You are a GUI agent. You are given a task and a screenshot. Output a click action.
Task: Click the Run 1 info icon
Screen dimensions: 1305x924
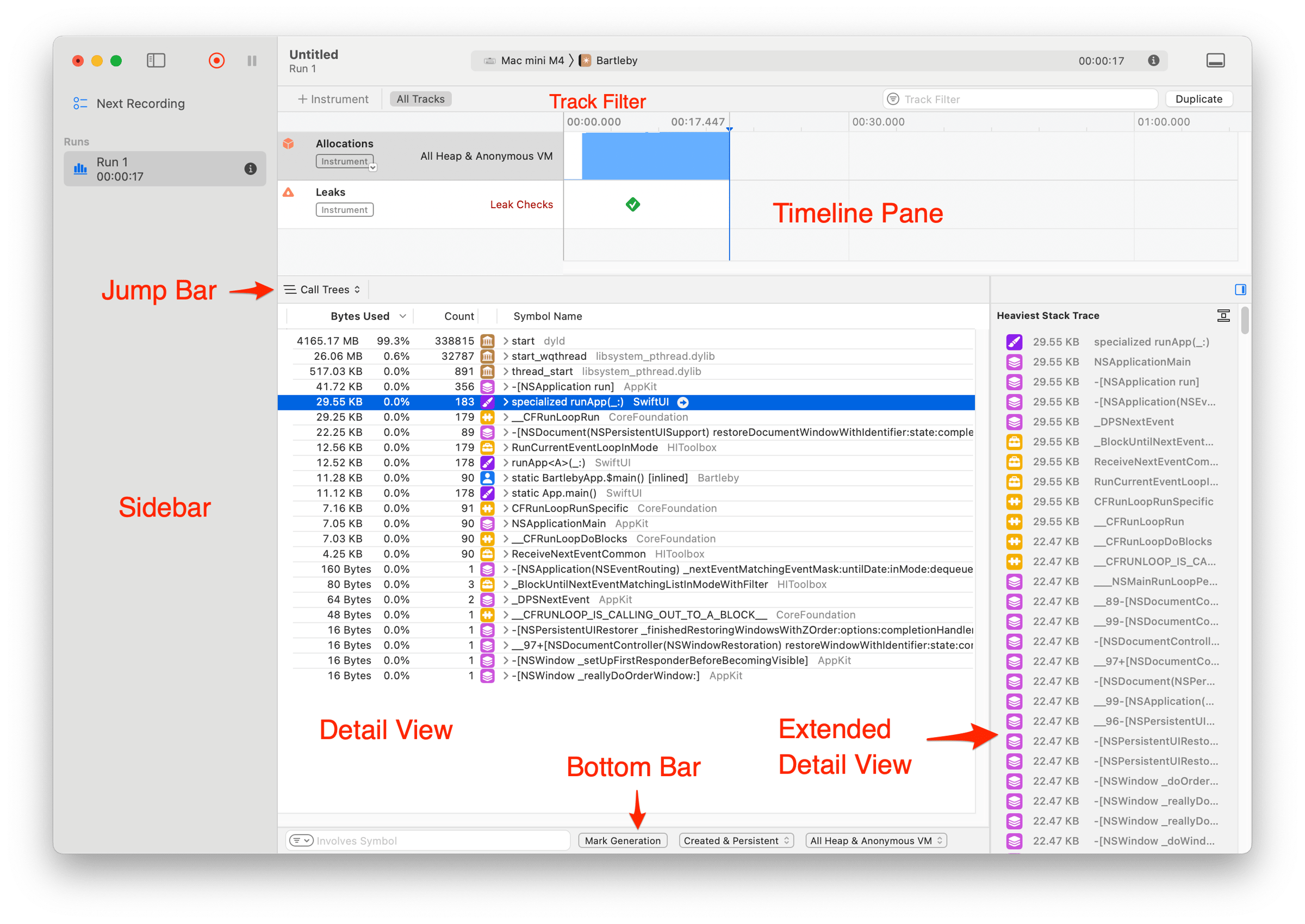click(x=251, y=168)
